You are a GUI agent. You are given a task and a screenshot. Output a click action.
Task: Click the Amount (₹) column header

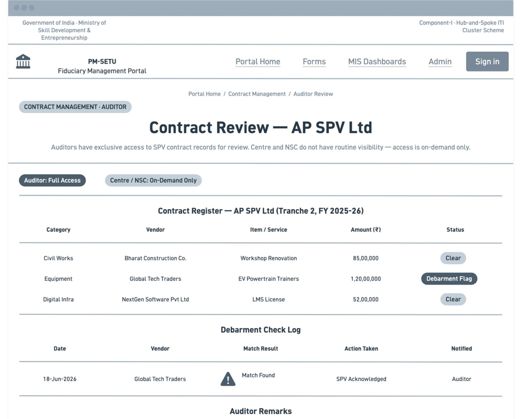[366, 230]
